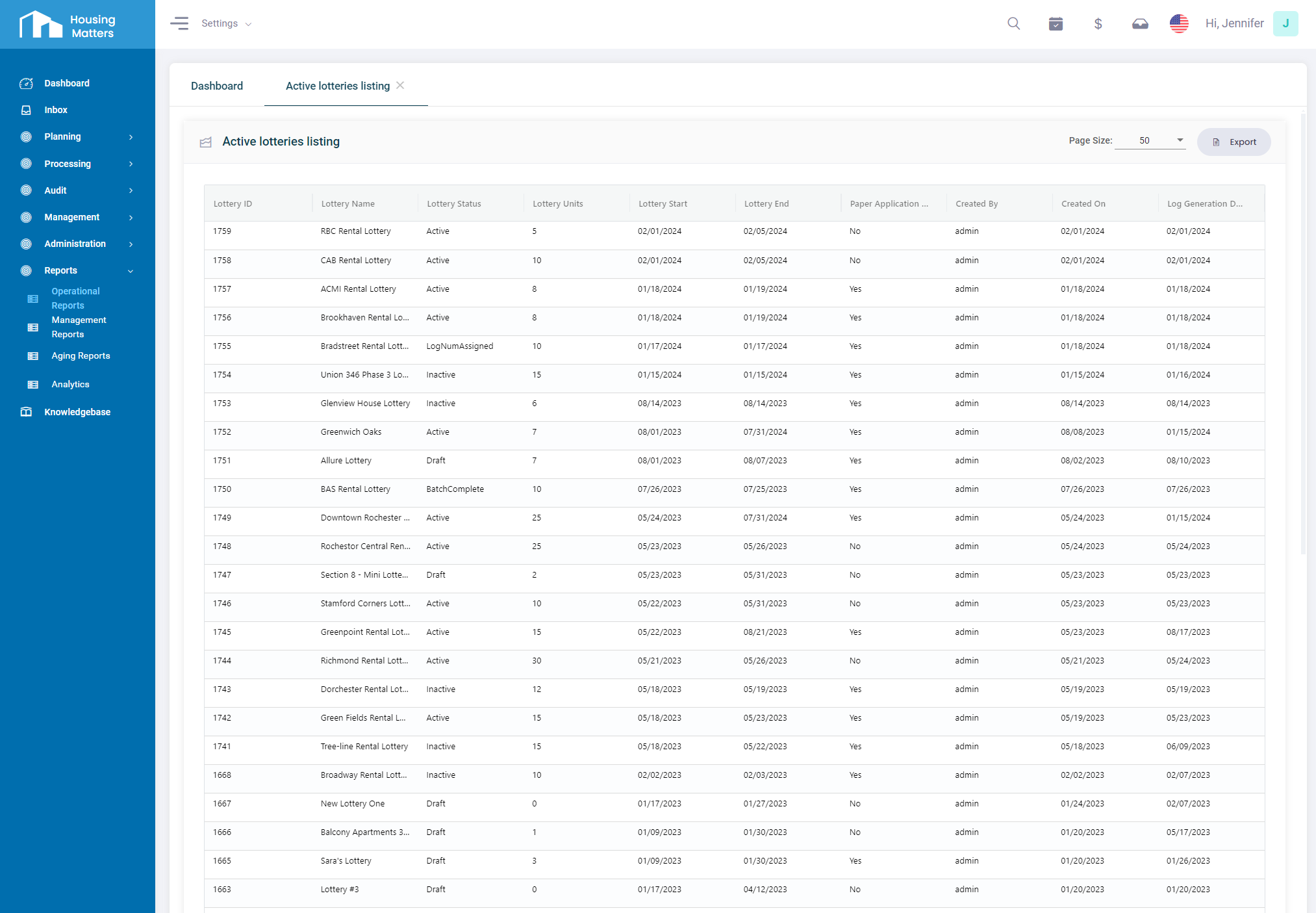Click the search magnifier icon

tap(1013, 23)
